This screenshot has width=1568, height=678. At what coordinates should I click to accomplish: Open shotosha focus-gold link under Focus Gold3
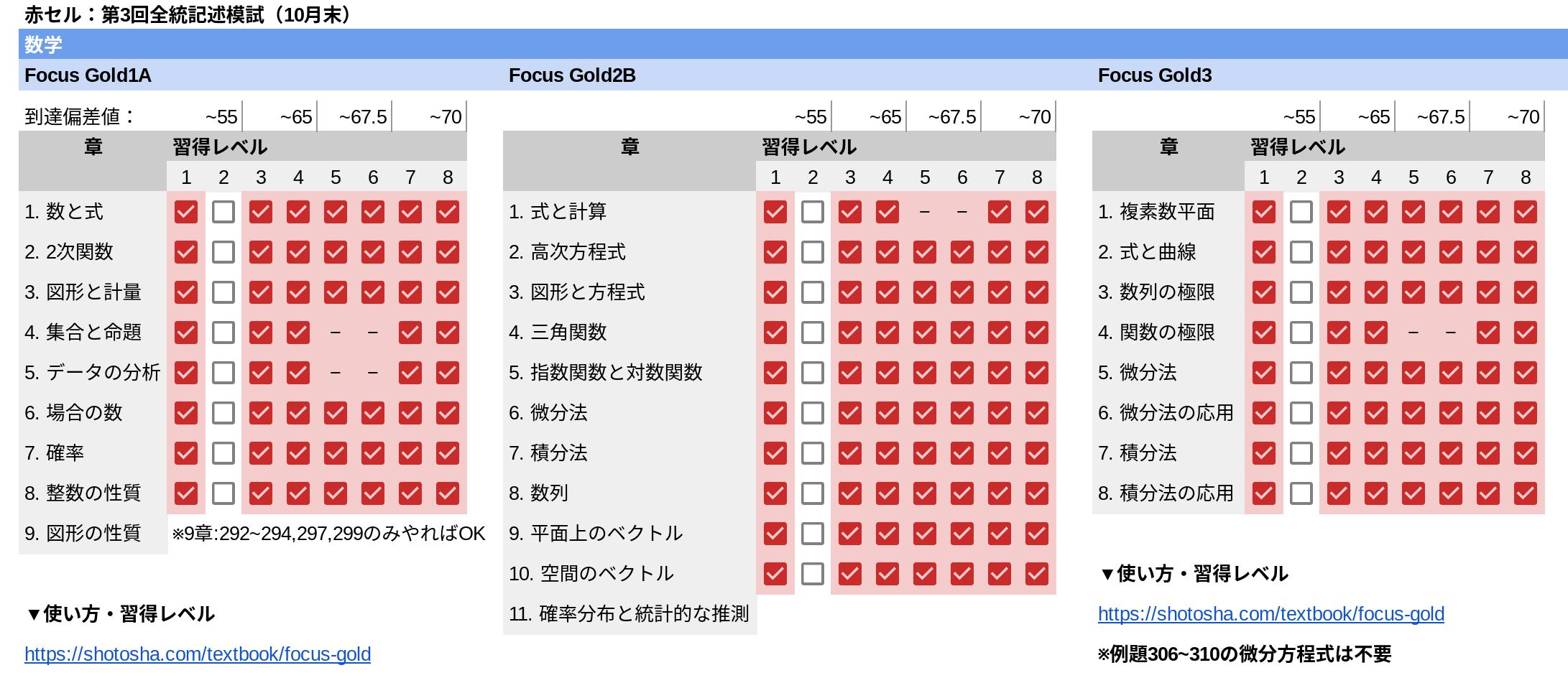click(1271, 614)
